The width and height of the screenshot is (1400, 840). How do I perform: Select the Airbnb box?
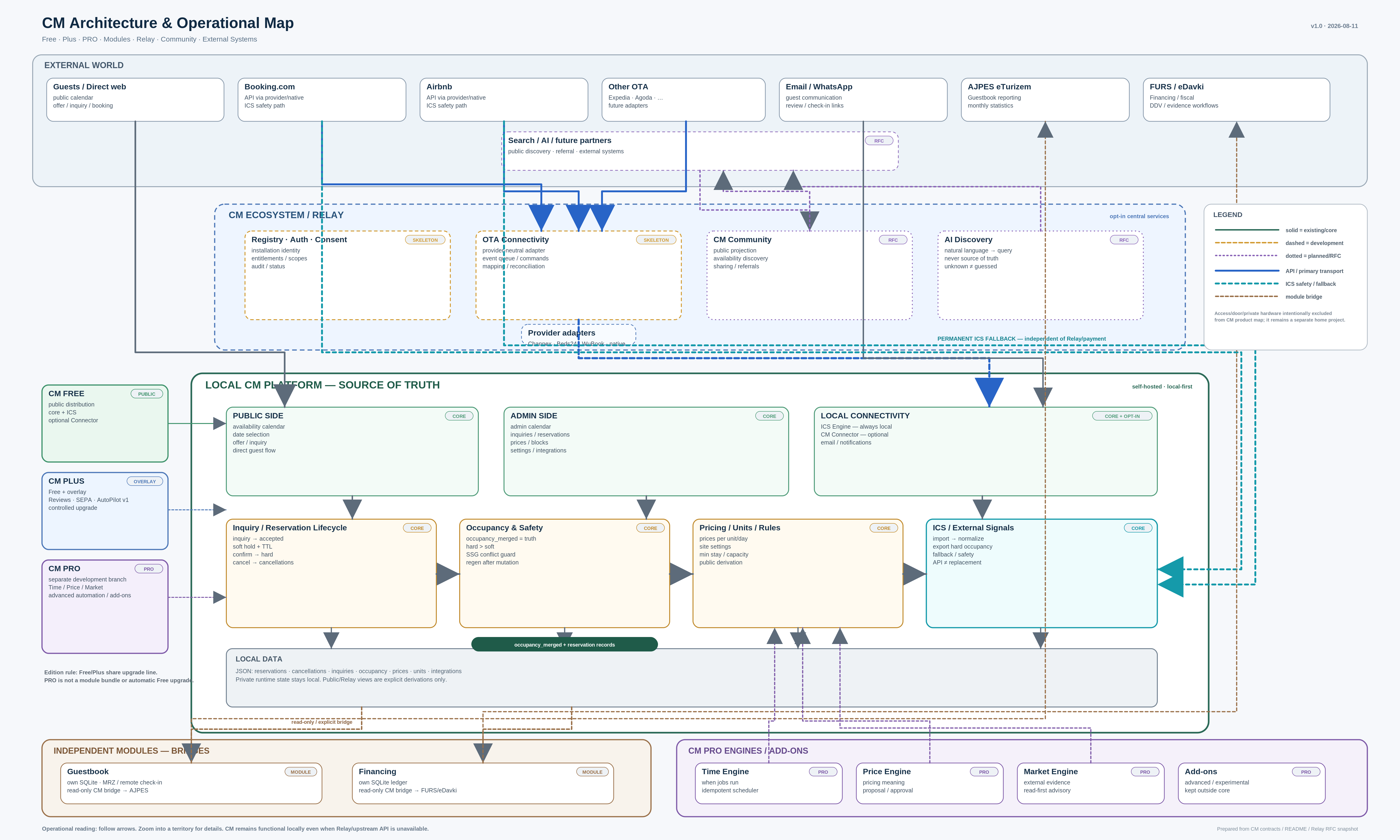tap(504, 100)
